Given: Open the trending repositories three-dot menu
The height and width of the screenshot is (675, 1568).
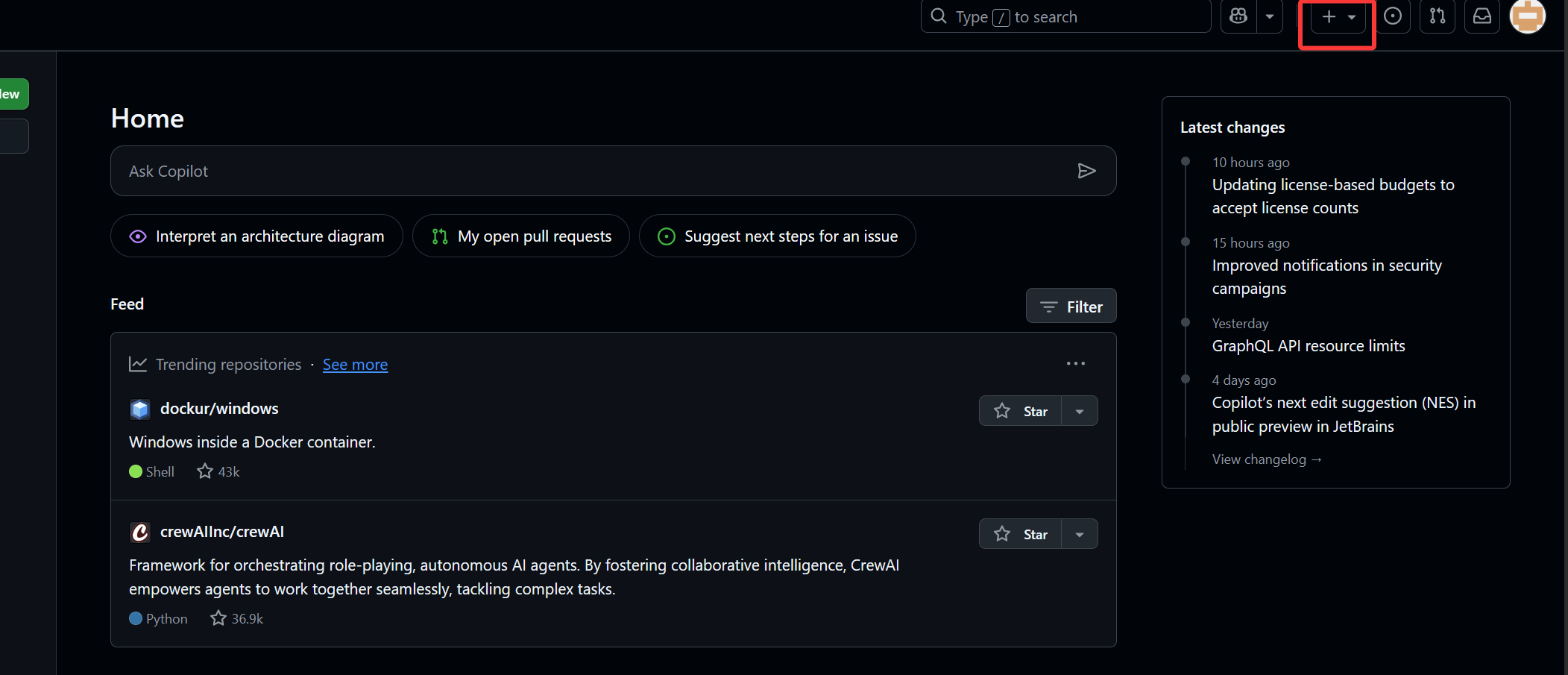Looking at the screenshot, I should [x=1075, y=363].
